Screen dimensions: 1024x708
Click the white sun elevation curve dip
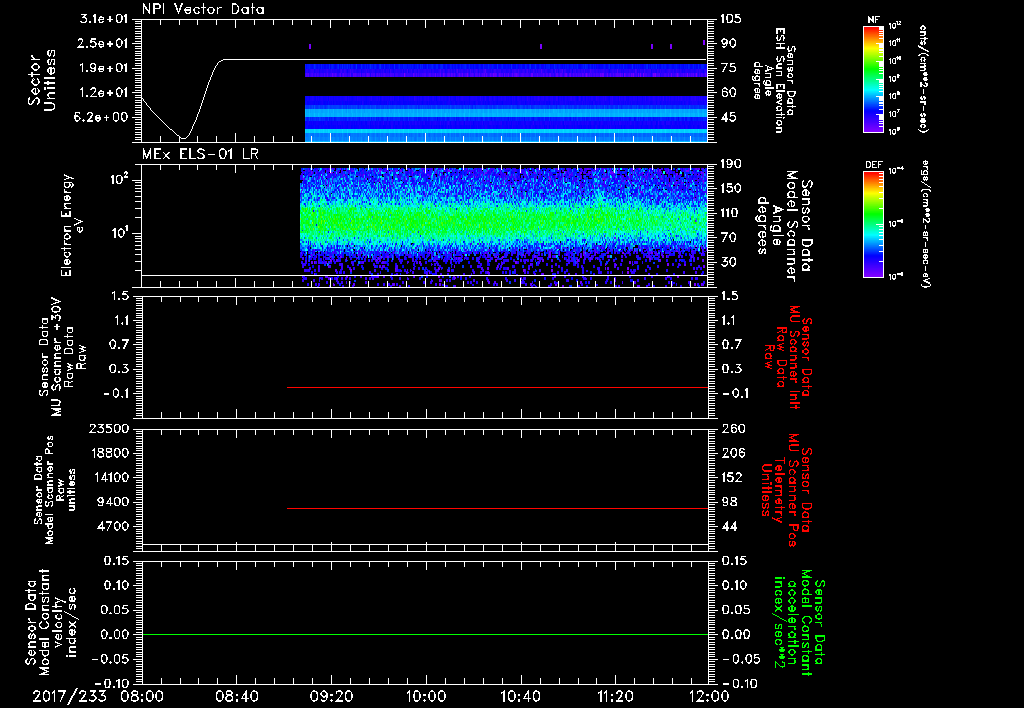pos(184,137)
